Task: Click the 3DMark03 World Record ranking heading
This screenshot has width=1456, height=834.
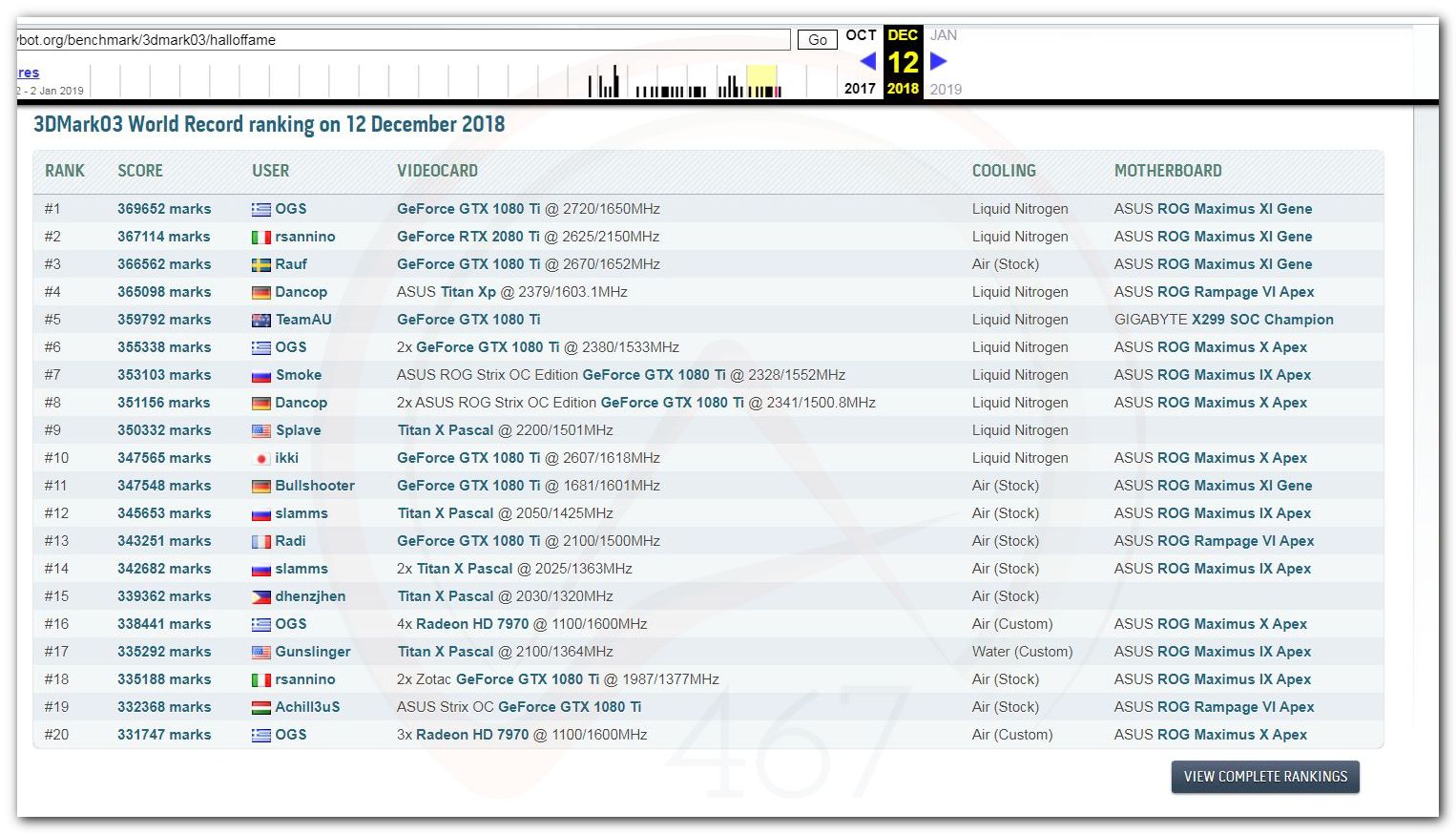Action: tap(269, 124)
